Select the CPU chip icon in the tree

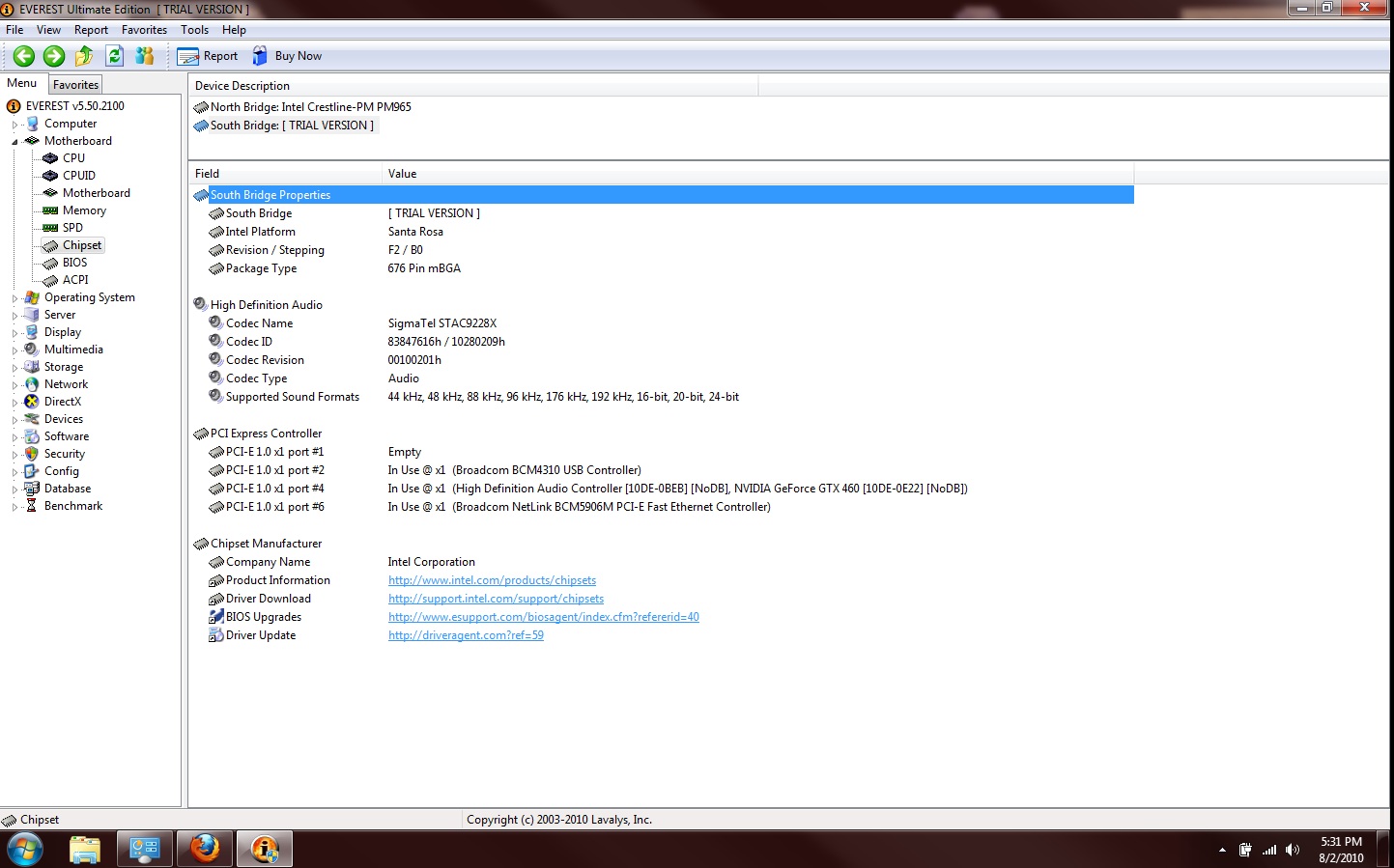50,158
